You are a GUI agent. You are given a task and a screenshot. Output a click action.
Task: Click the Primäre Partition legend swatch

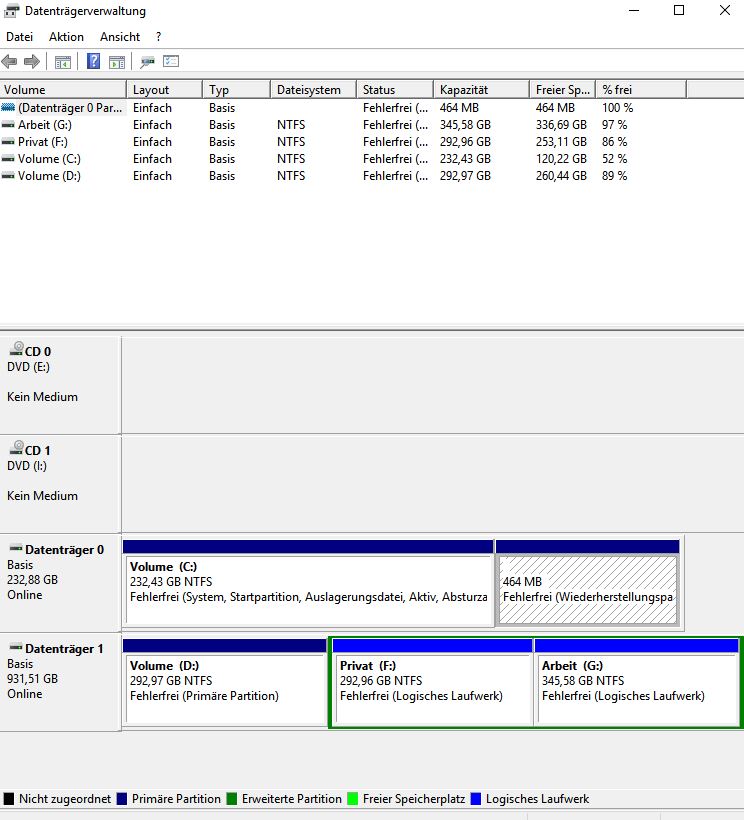122,799
